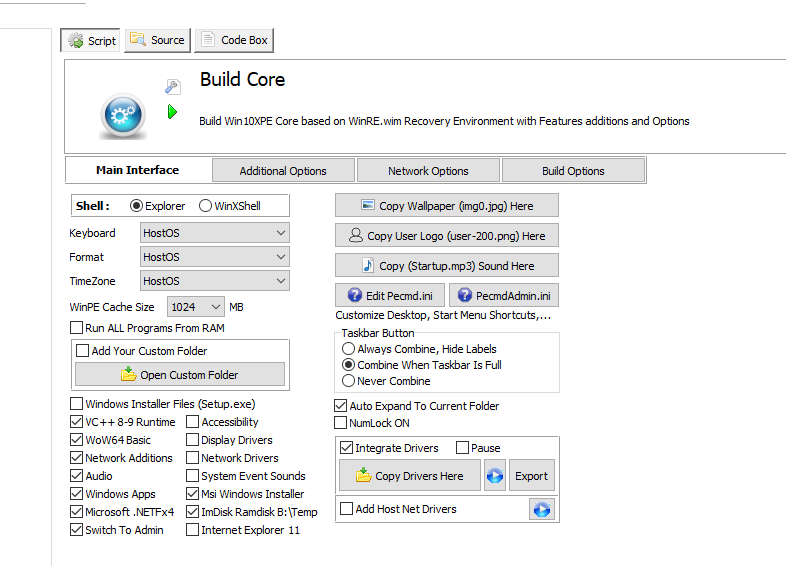Click the blue arrow button beside Add Host Net Drivers
This screenshot has width=786, height=566.
point(542,509)
